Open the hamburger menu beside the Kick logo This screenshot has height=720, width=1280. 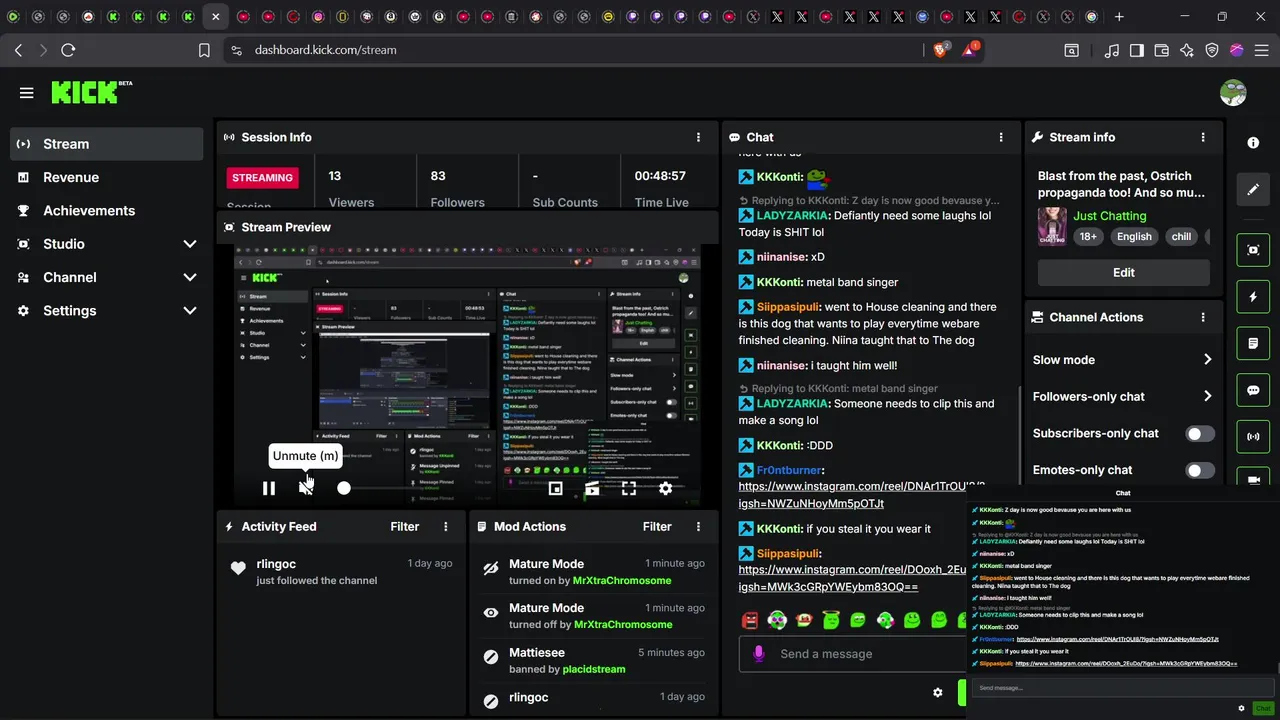point(27,93)
